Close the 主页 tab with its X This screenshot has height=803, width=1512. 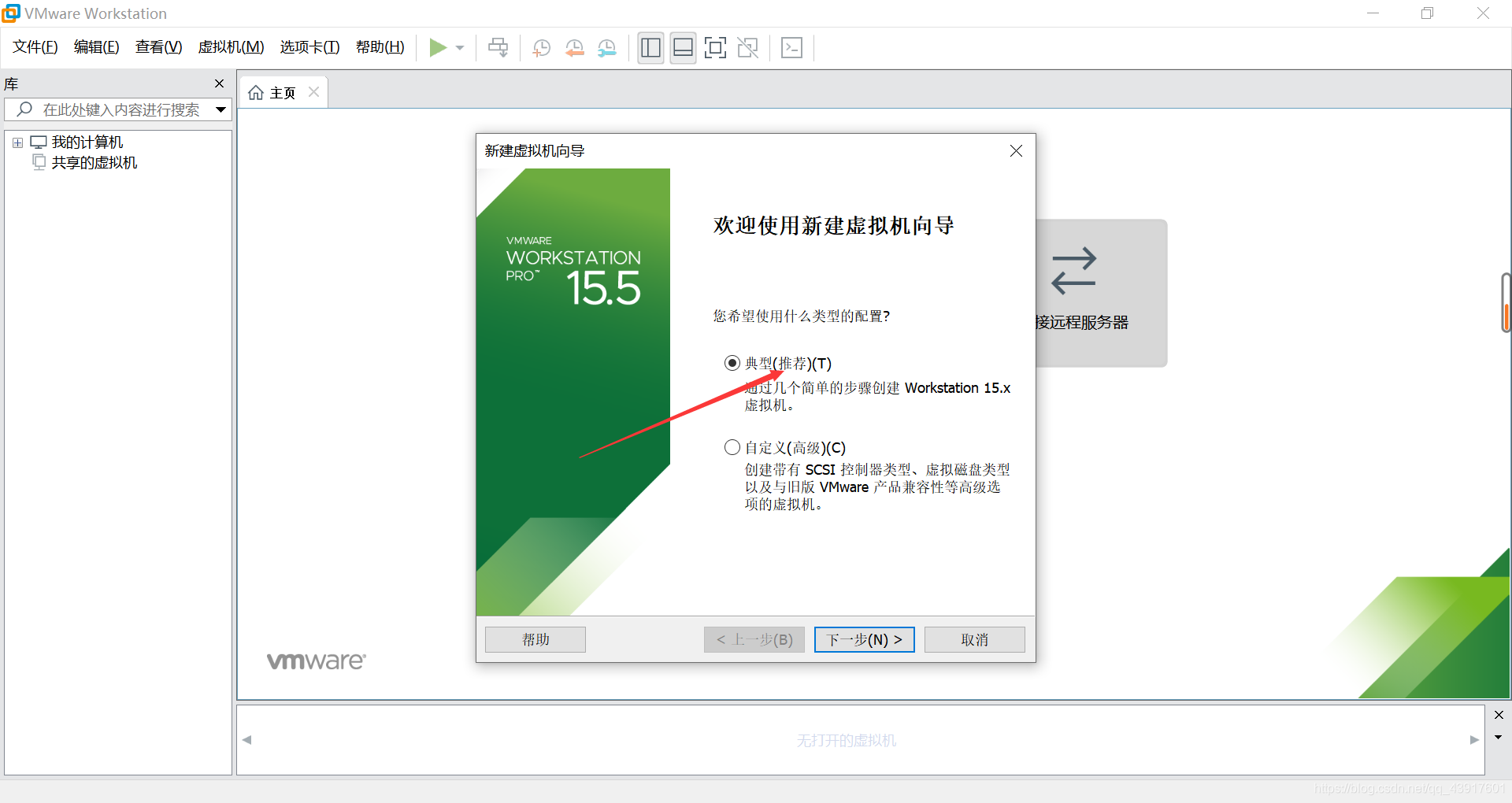313,92
